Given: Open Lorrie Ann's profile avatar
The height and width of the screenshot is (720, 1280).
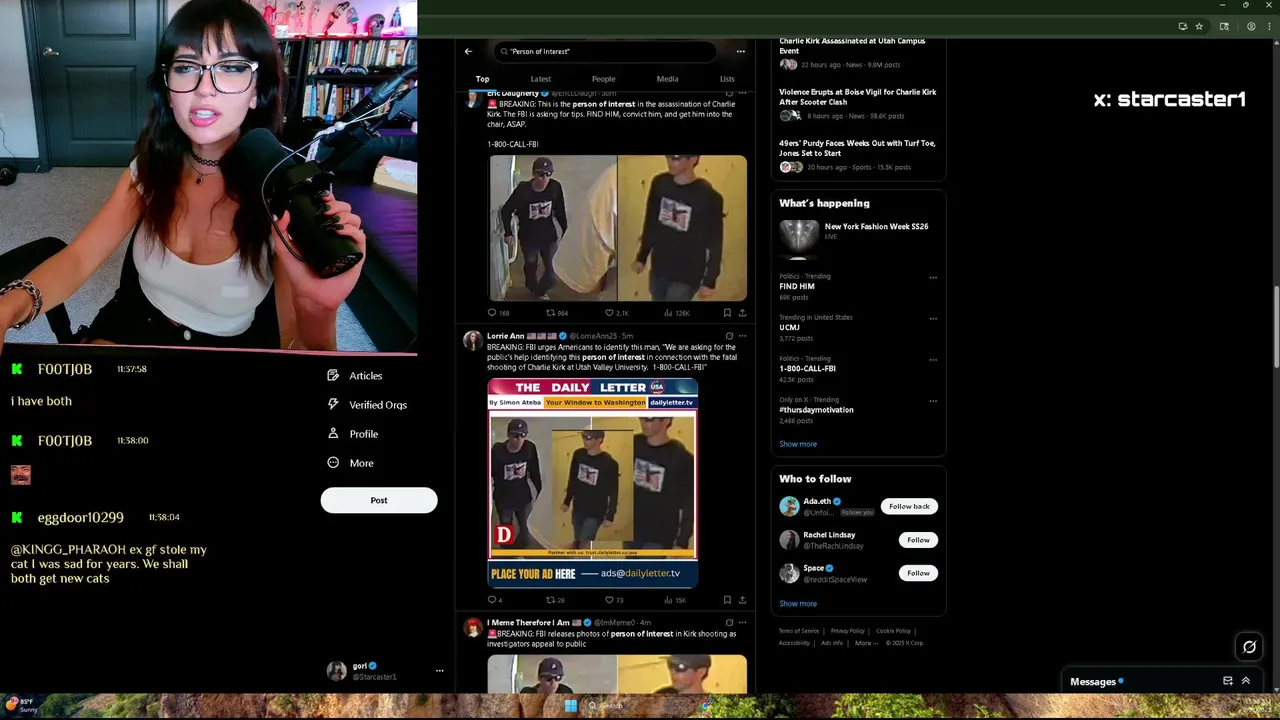Looking at the screenshot, I should (x=472, y=341).
